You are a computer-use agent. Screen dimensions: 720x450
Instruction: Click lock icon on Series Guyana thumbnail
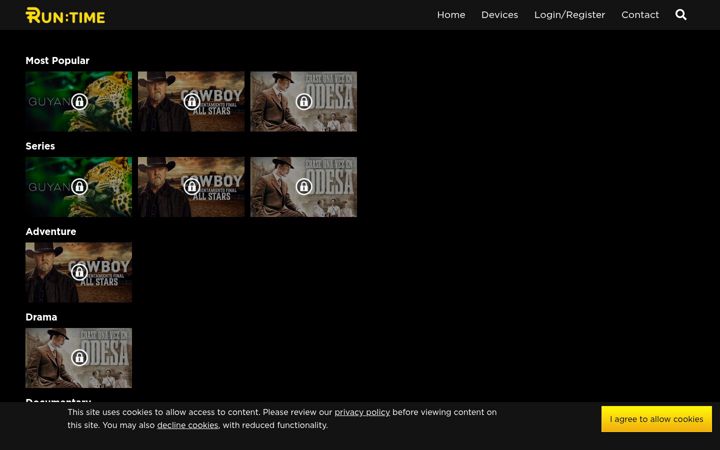[79, 186]
